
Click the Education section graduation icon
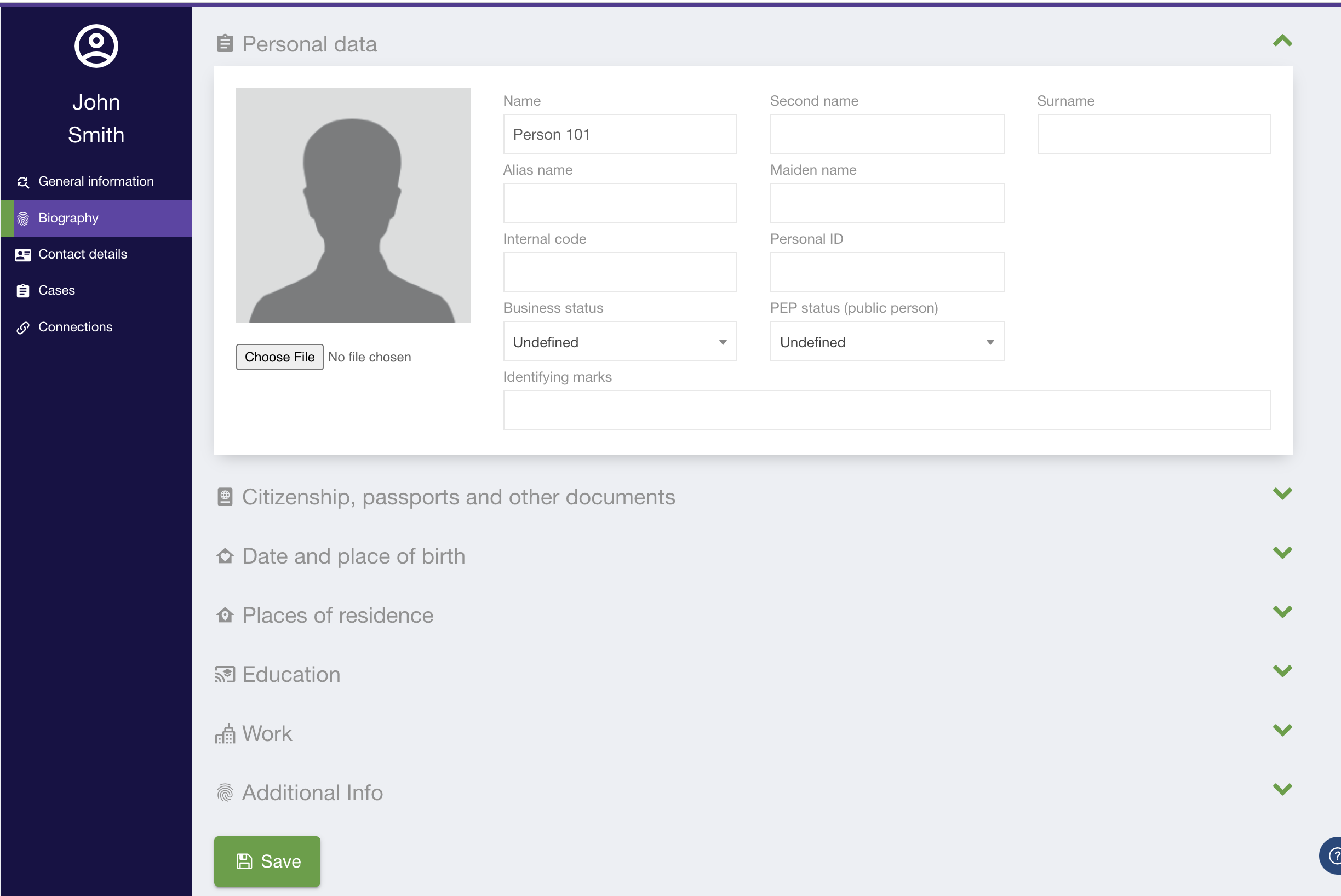tap(225, 674)
